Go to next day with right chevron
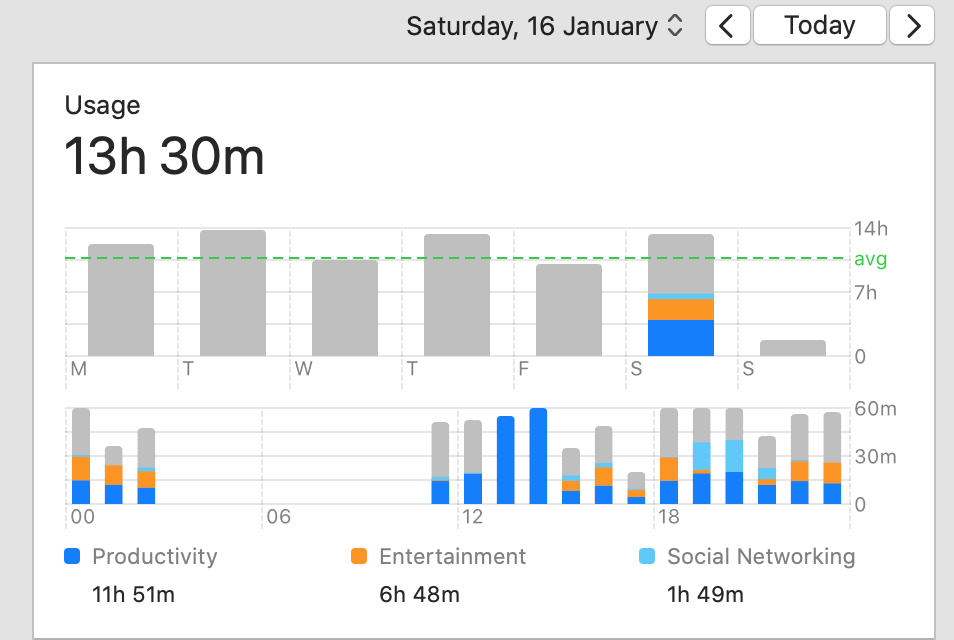The image size is (954, 640). 912,26
